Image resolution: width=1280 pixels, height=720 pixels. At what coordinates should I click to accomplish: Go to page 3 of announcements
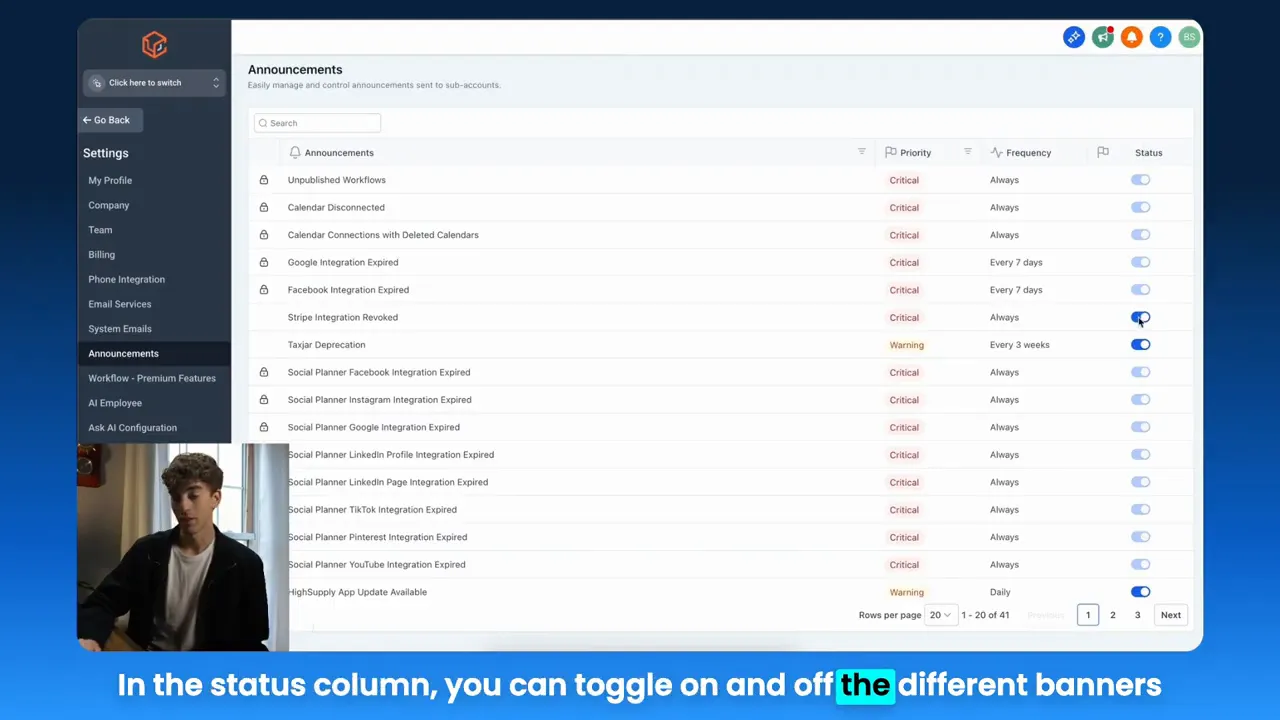click(x=1137, y=615)
